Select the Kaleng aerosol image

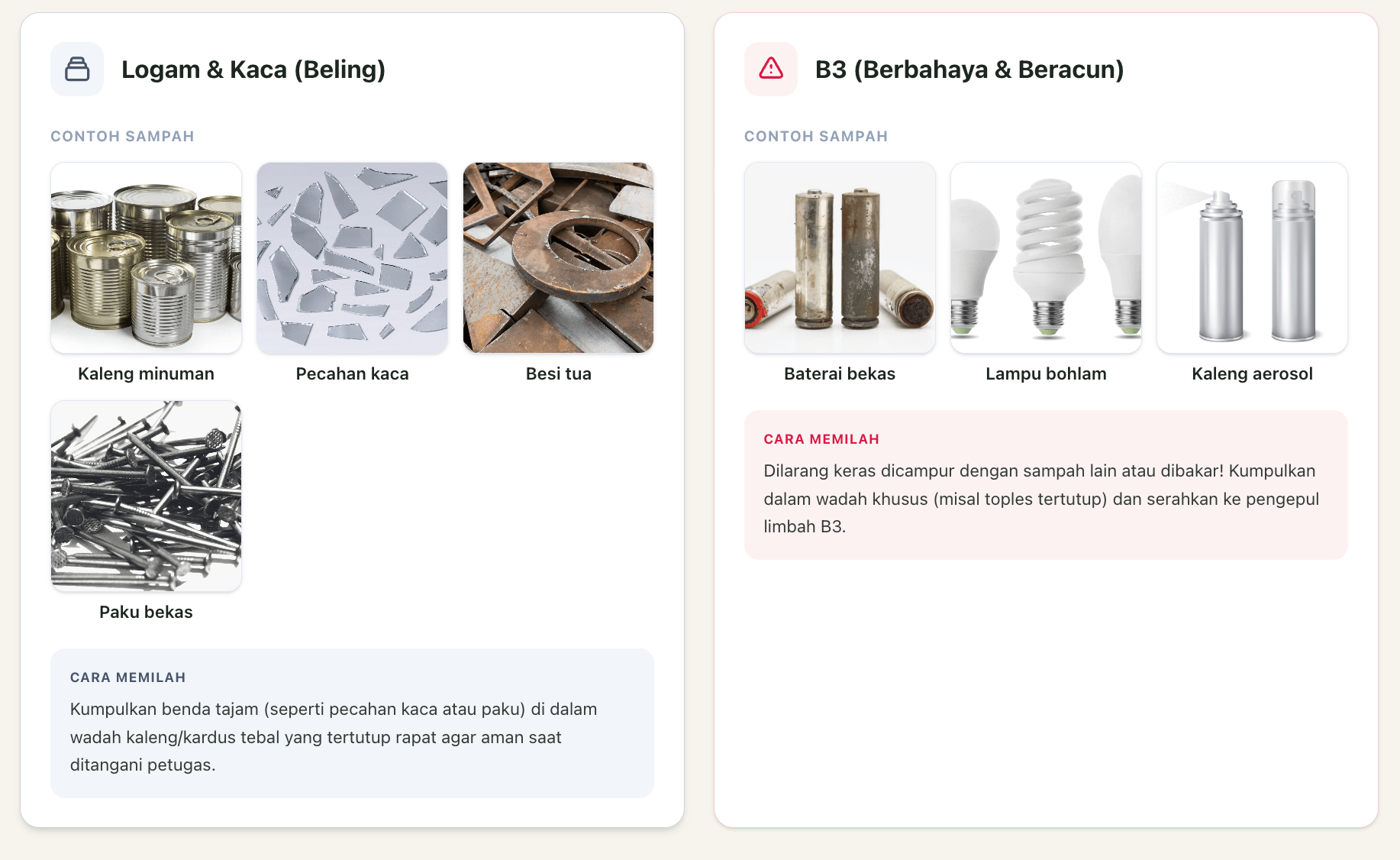click(x=1253, y=258)
